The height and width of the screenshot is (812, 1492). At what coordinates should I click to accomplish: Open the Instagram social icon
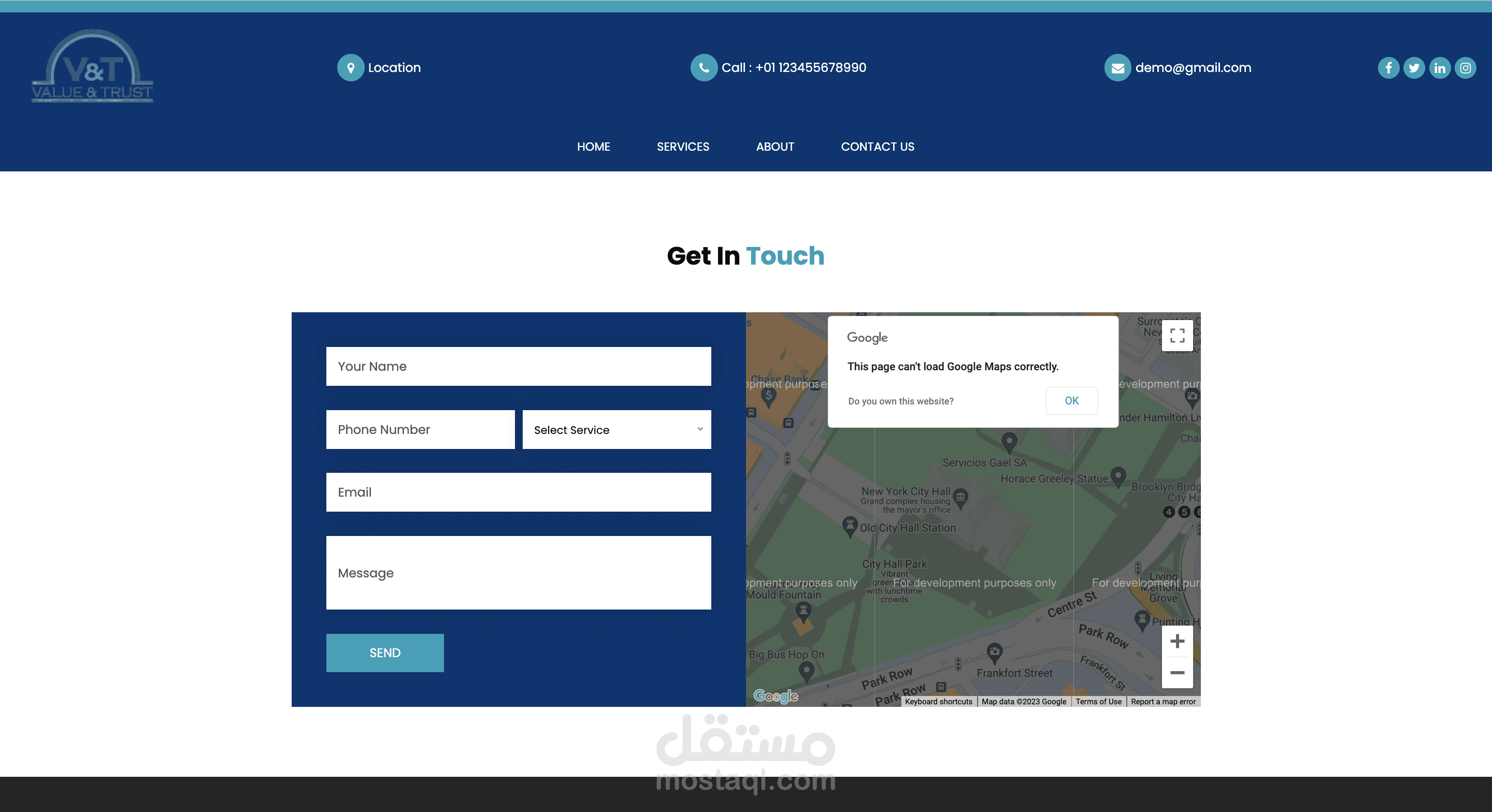point(1466,68)
